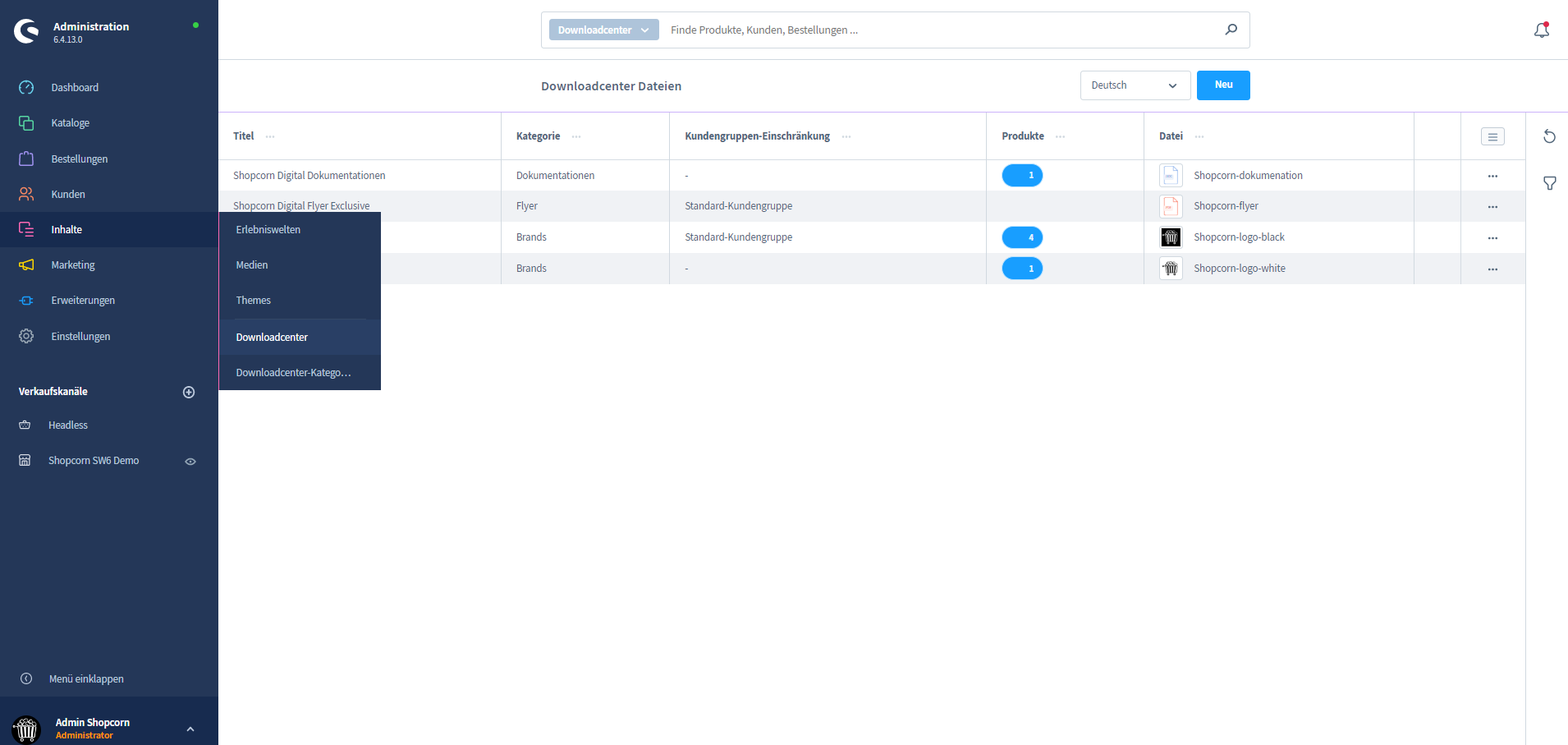Add a new Verkaufskanal with plus icon
Image resolution: width=1568 pixels, height=745 pixels.
(189, 392)
